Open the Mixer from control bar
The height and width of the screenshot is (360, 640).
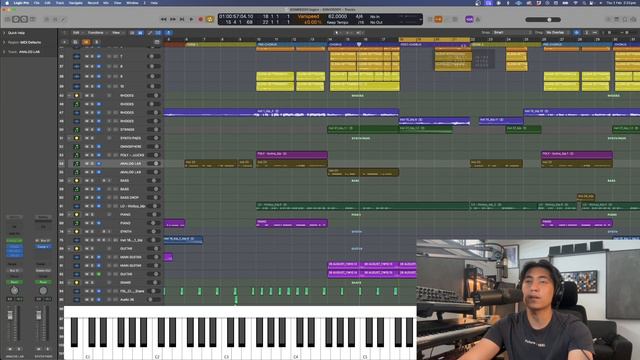click(55, 19)
